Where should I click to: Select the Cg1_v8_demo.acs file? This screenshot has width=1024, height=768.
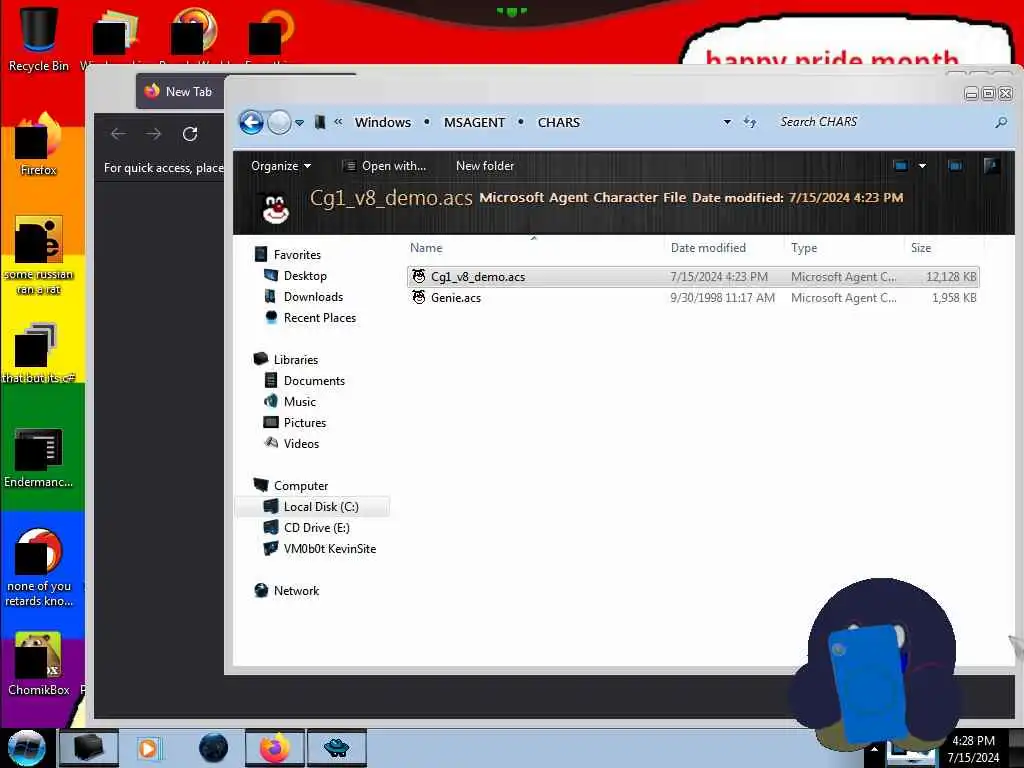pyautogui.click(x=693, y=277)
